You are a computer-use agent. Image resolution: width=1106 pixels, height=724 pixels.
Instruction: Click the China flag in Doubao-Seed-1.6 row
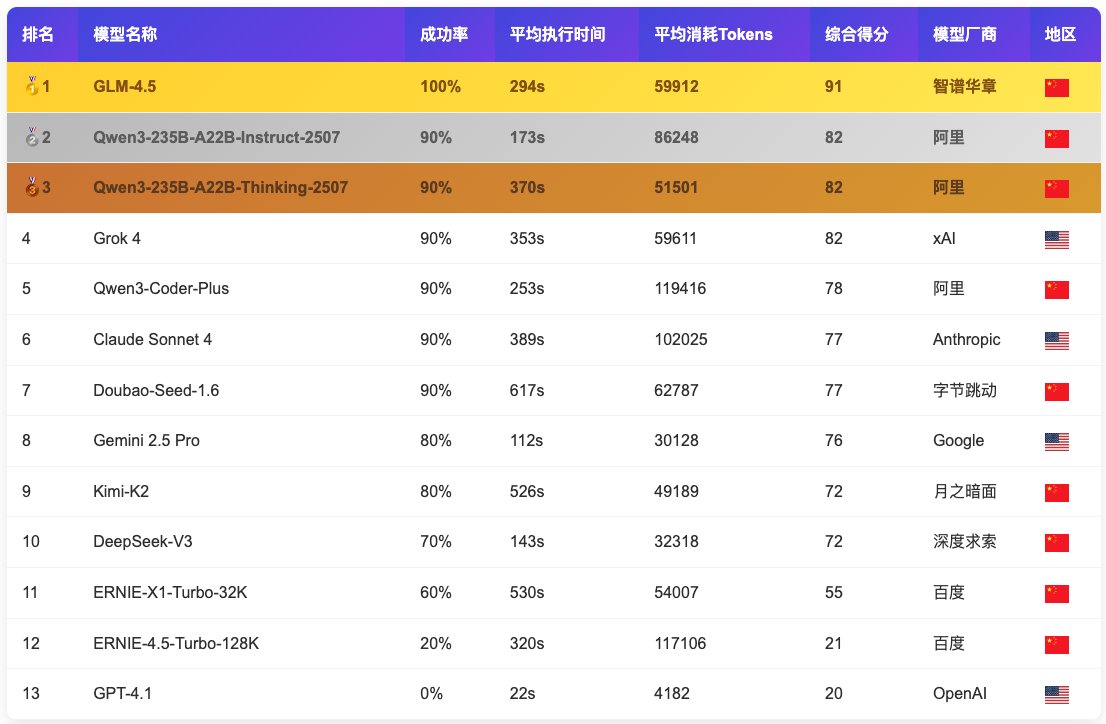click(1057, 392)
